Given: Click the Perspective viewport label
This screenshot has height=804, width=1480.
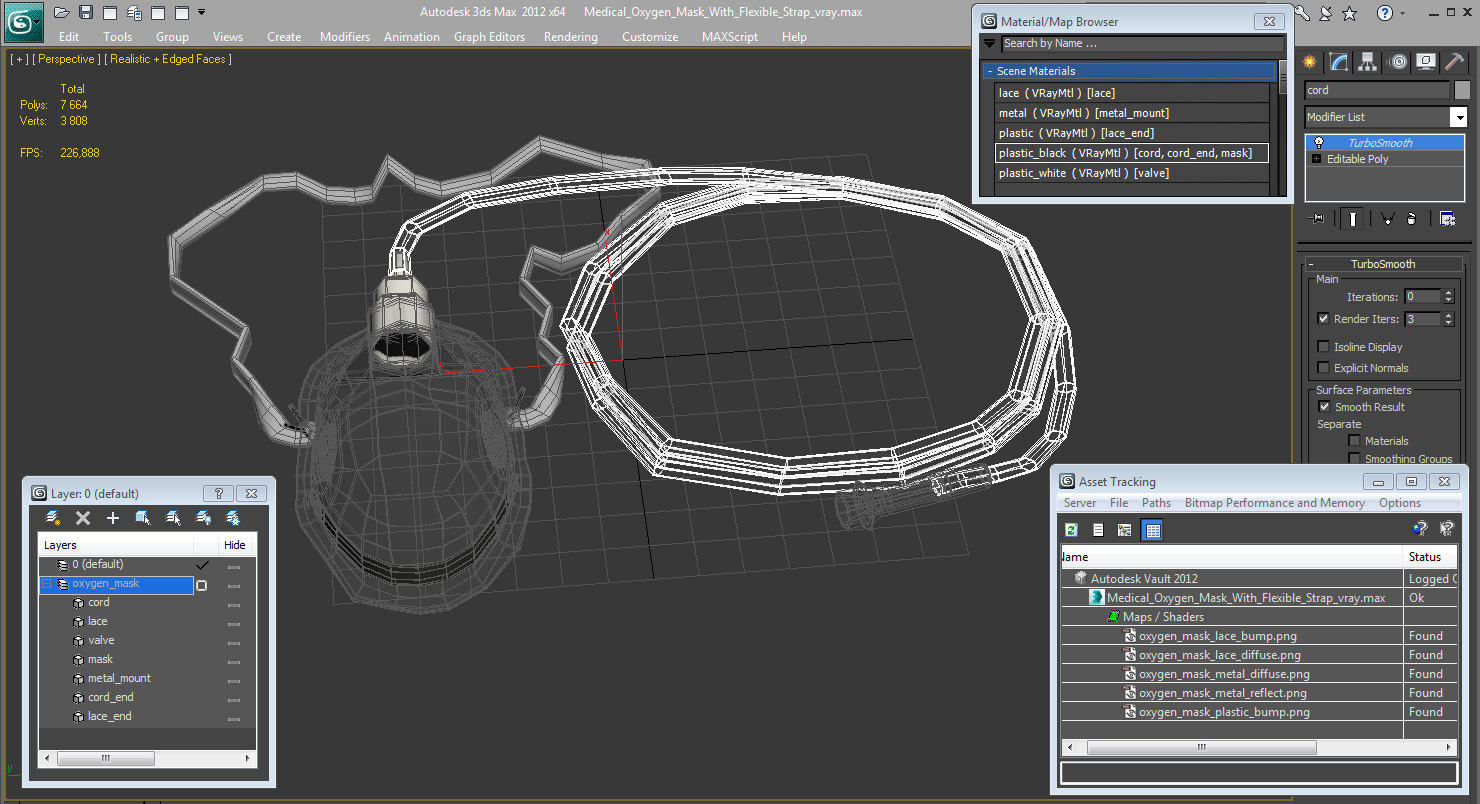Looking at the screenshot, I should pos(67,59).
